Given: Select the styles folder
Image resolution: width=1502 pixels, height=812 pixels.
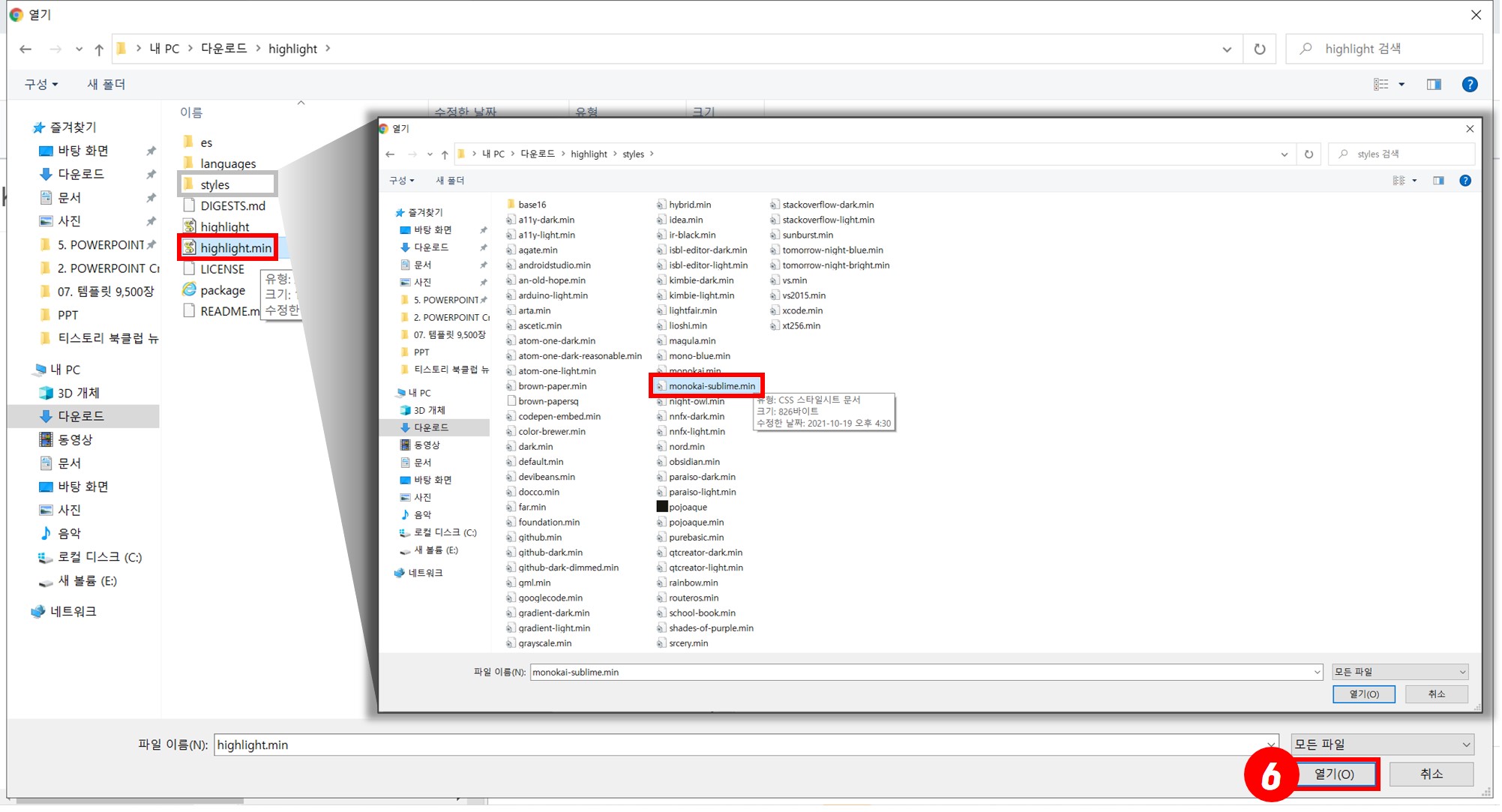Looking at the screenshot, I should 228,184.
